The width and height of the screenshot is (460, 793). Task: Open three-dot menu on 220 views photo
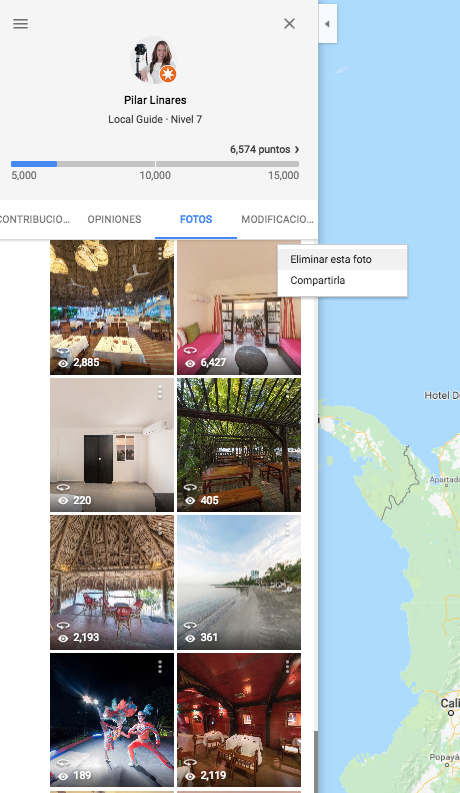pyautogui.click(x=160, y=391)
